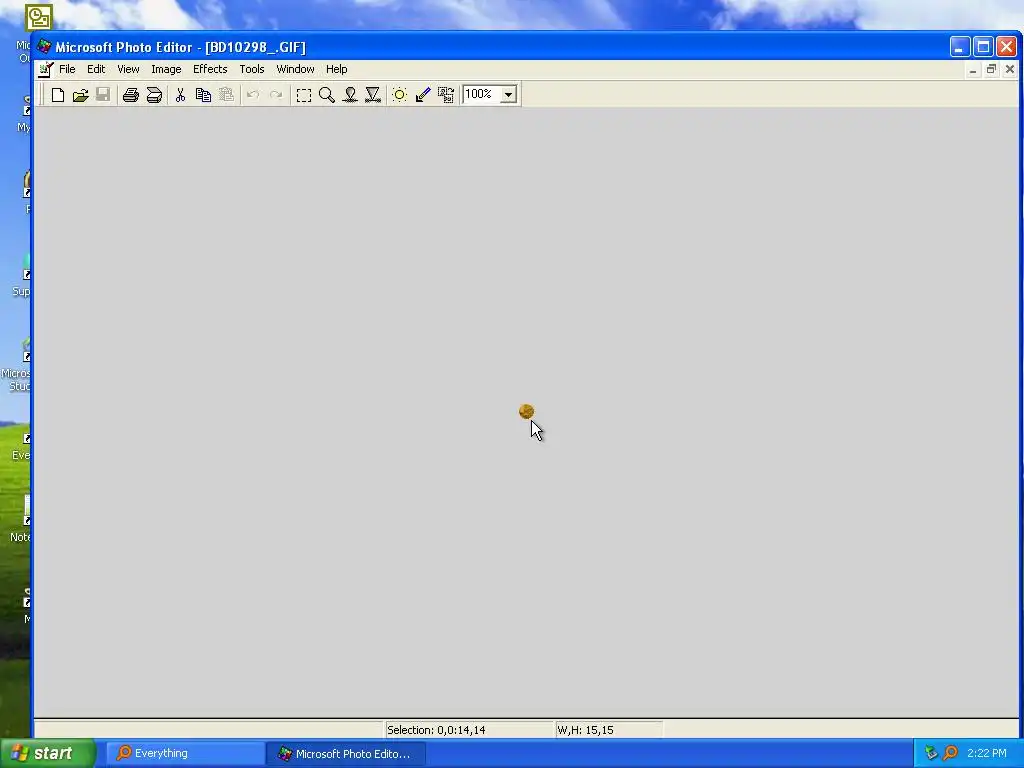
Task: Switch to Everything in the taskbar
Action: pyautogui.click(x=185, y=754)
